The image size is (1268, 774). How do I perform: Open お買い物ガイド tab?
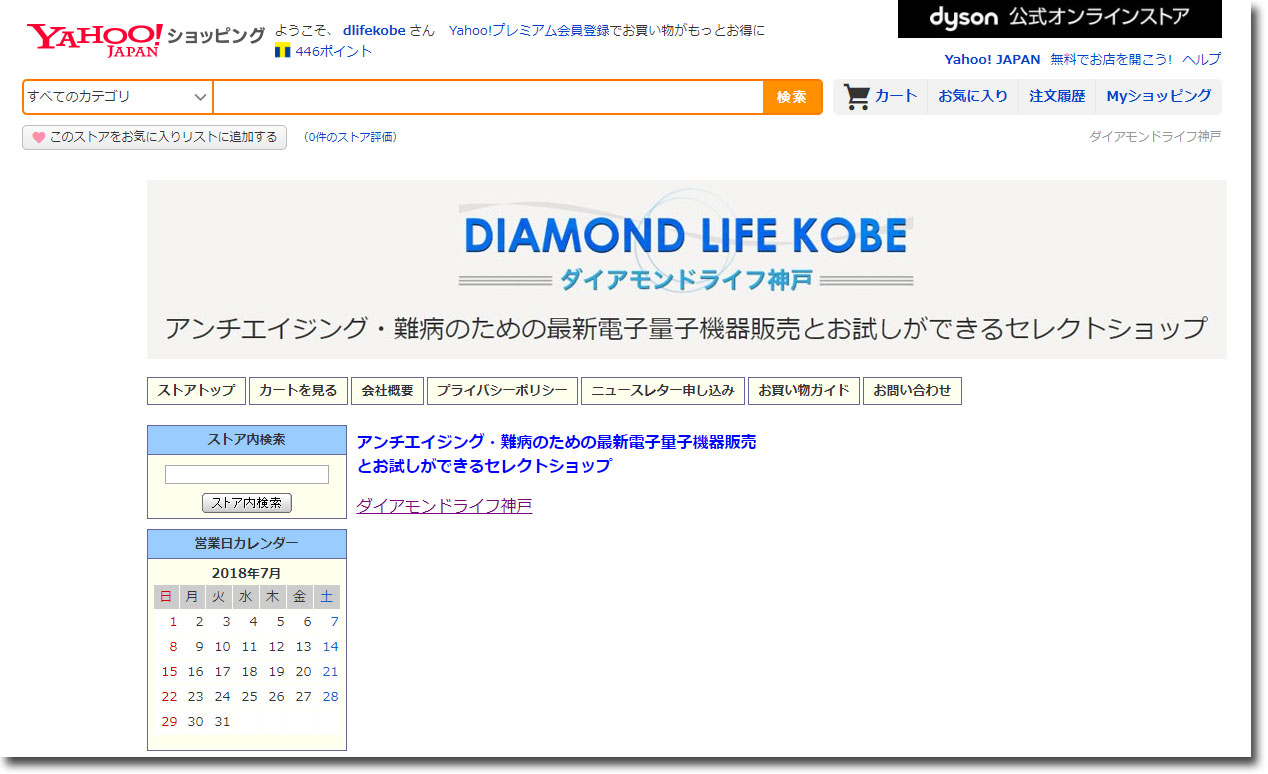coord(804,391)
